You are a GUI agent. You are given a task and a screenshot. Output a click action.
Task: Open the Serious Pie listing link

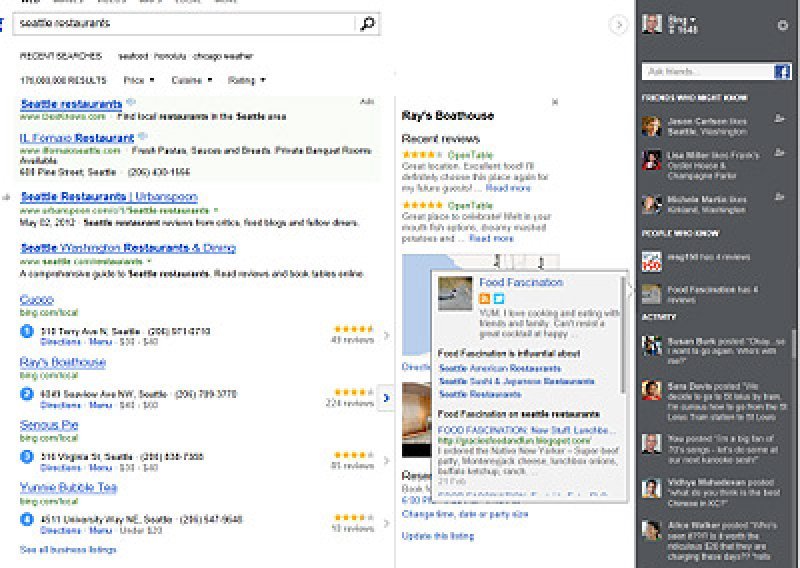tap(49, 425)
